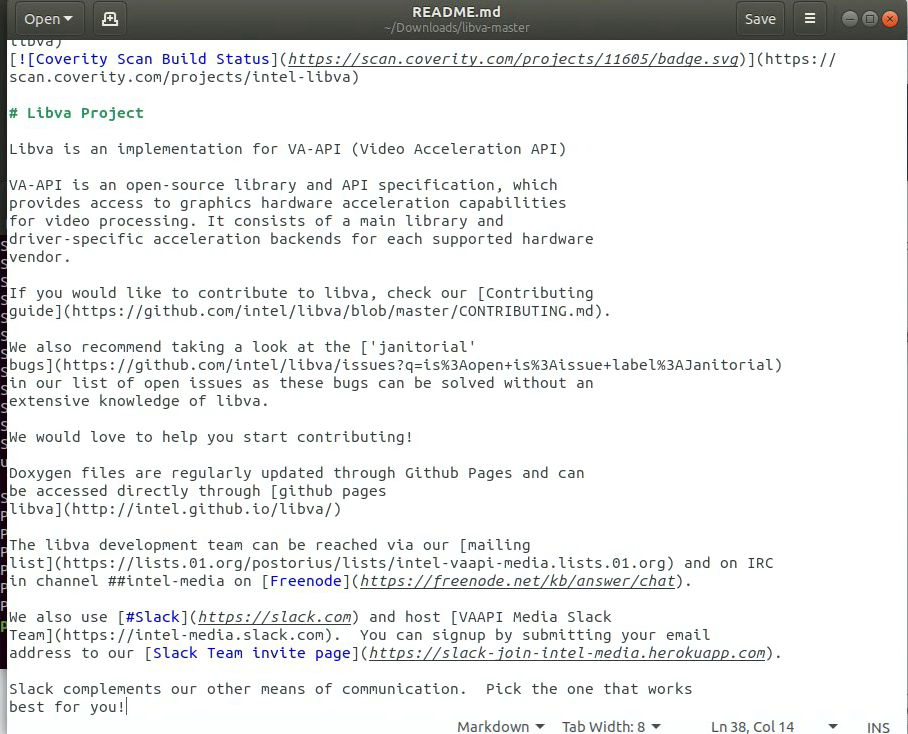Maximize the gedit window

point(871,18)
